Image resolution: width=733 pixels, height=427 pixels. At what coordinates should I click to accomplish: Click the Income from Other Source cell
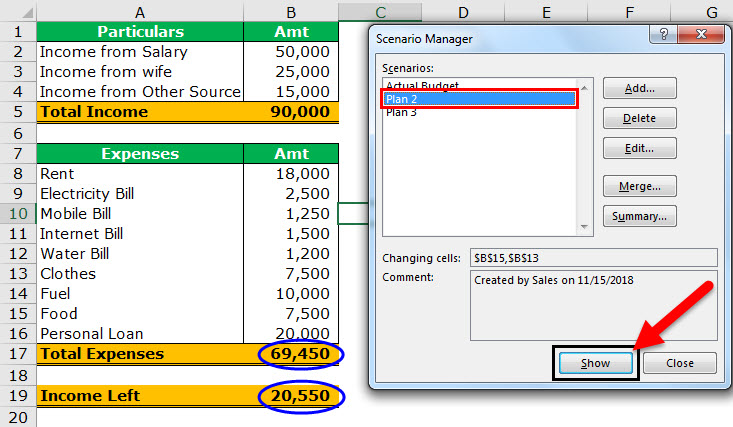click(x=140, y=92)
